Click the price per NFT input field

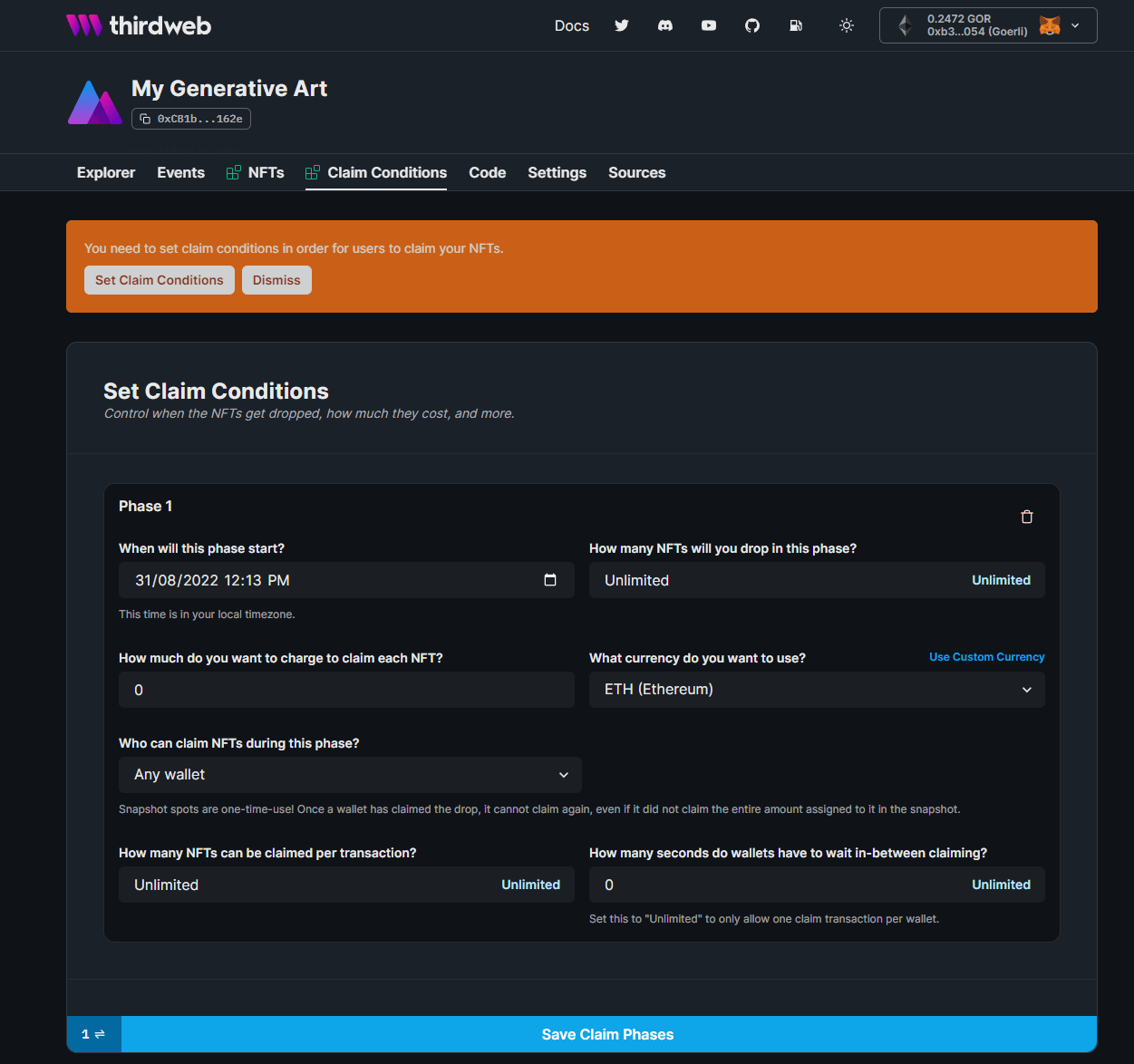(x=346, y=690)
